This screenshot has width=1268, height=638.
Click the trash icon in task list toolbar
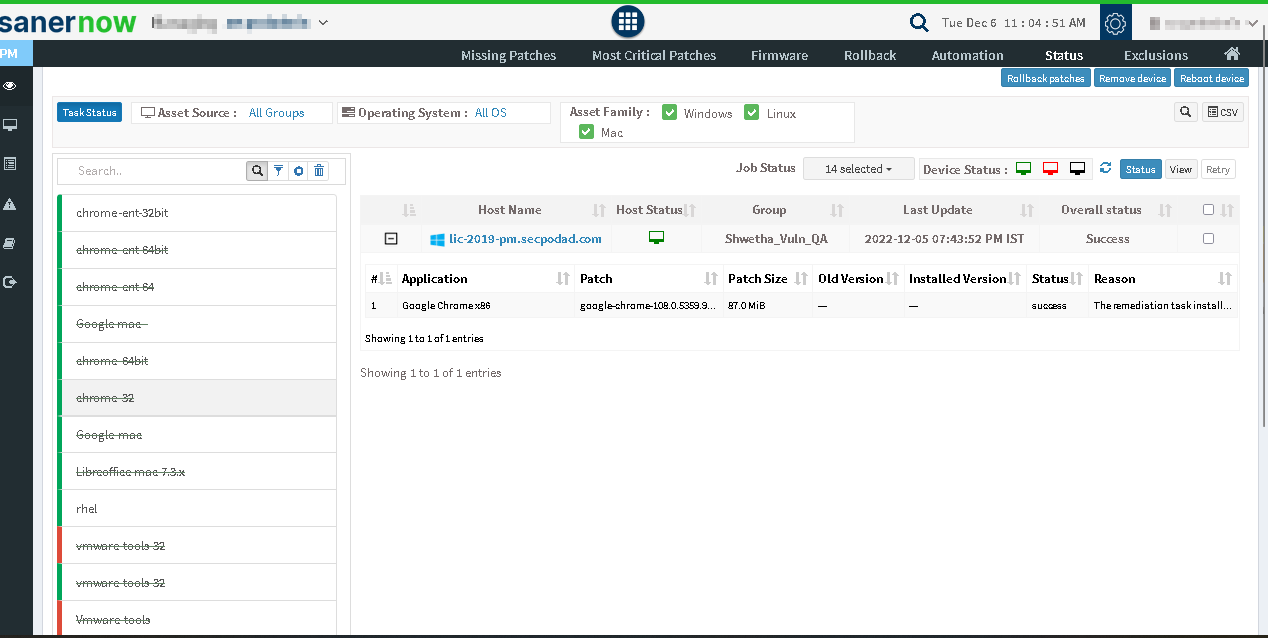[x=319, y=171]
